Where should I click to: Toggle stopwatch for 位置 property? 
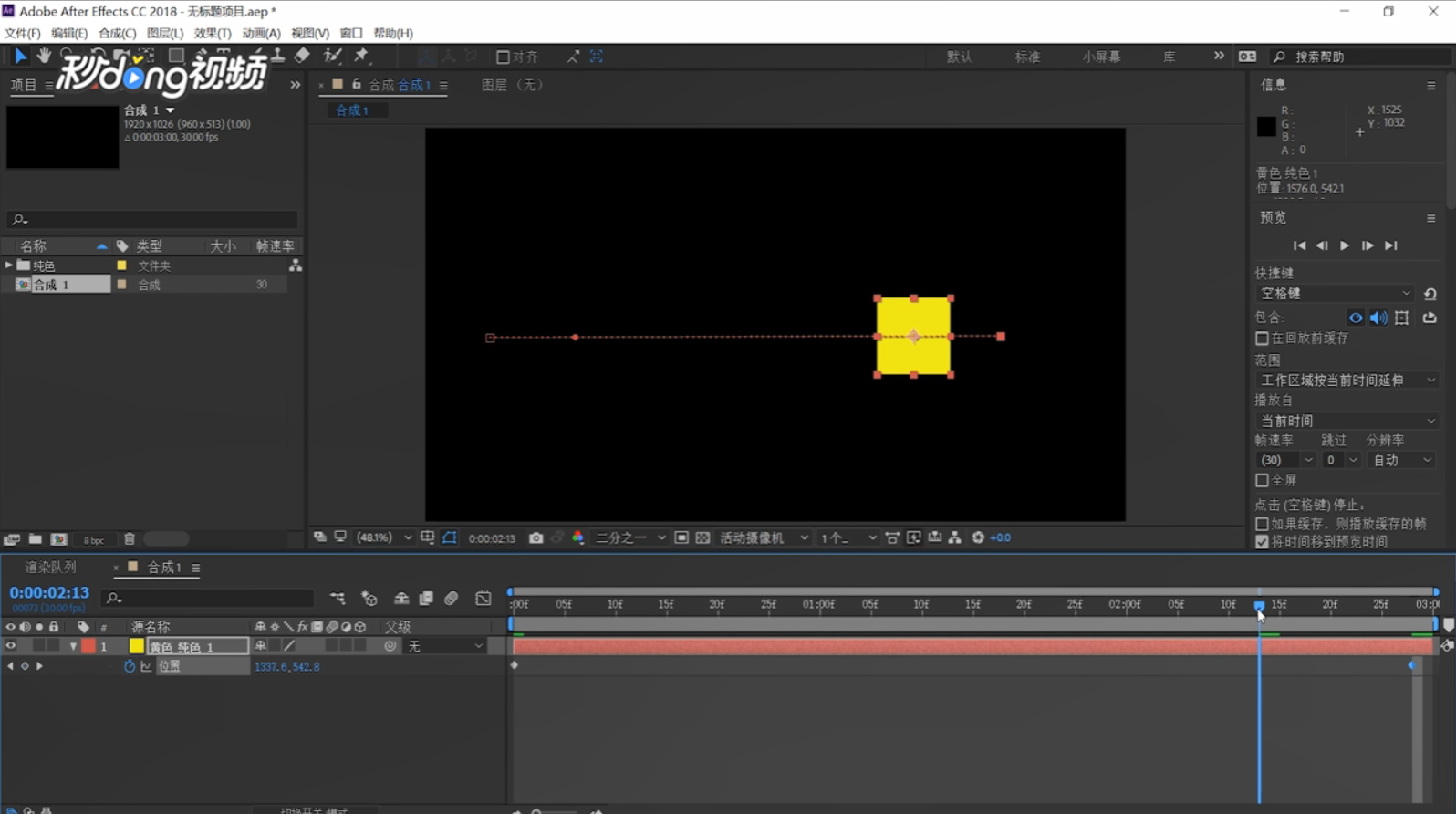(129, 666)
